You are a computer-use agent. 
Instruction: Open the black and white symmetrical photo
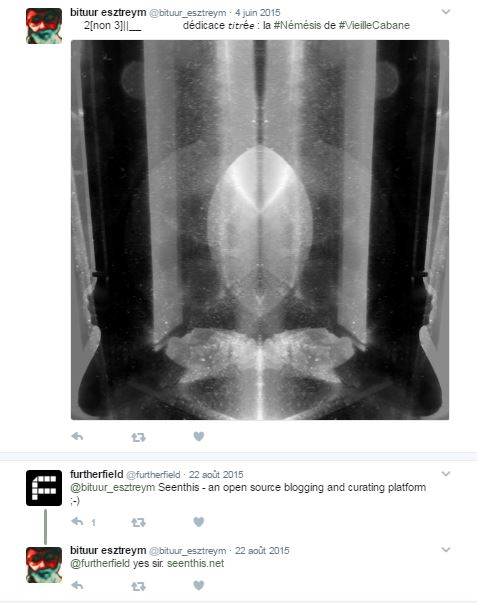pos(260,230)
